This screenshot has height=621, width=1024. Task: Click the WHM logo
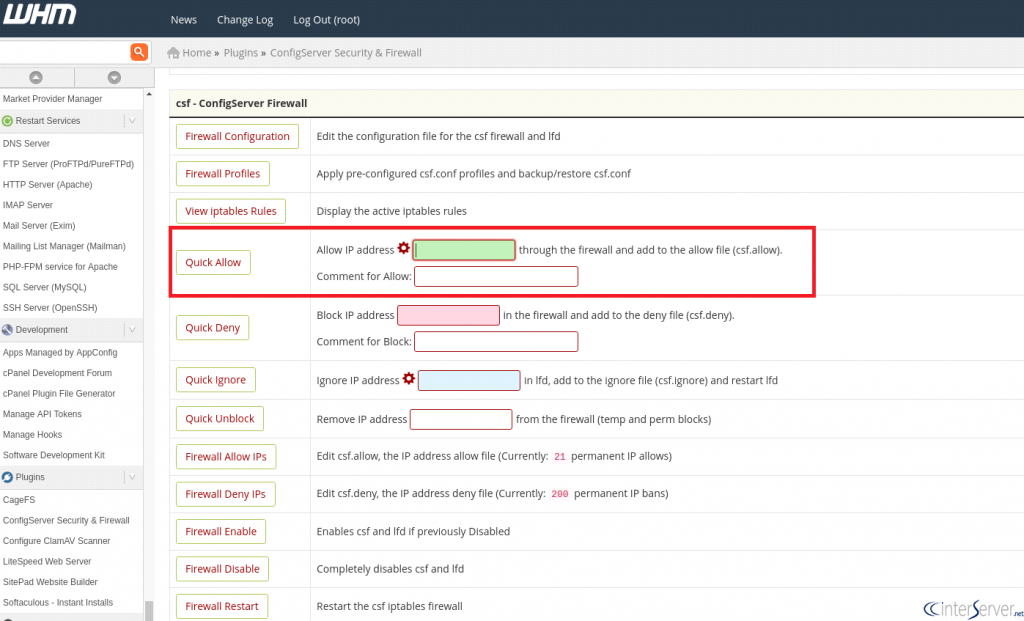tap(39, 14)
